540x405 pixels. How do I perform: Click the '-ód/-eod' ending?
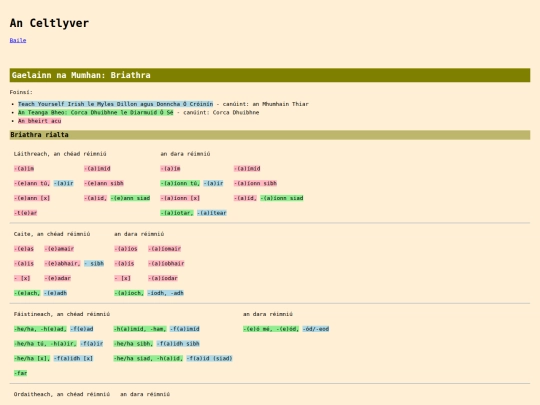click(x=316, y=329)
